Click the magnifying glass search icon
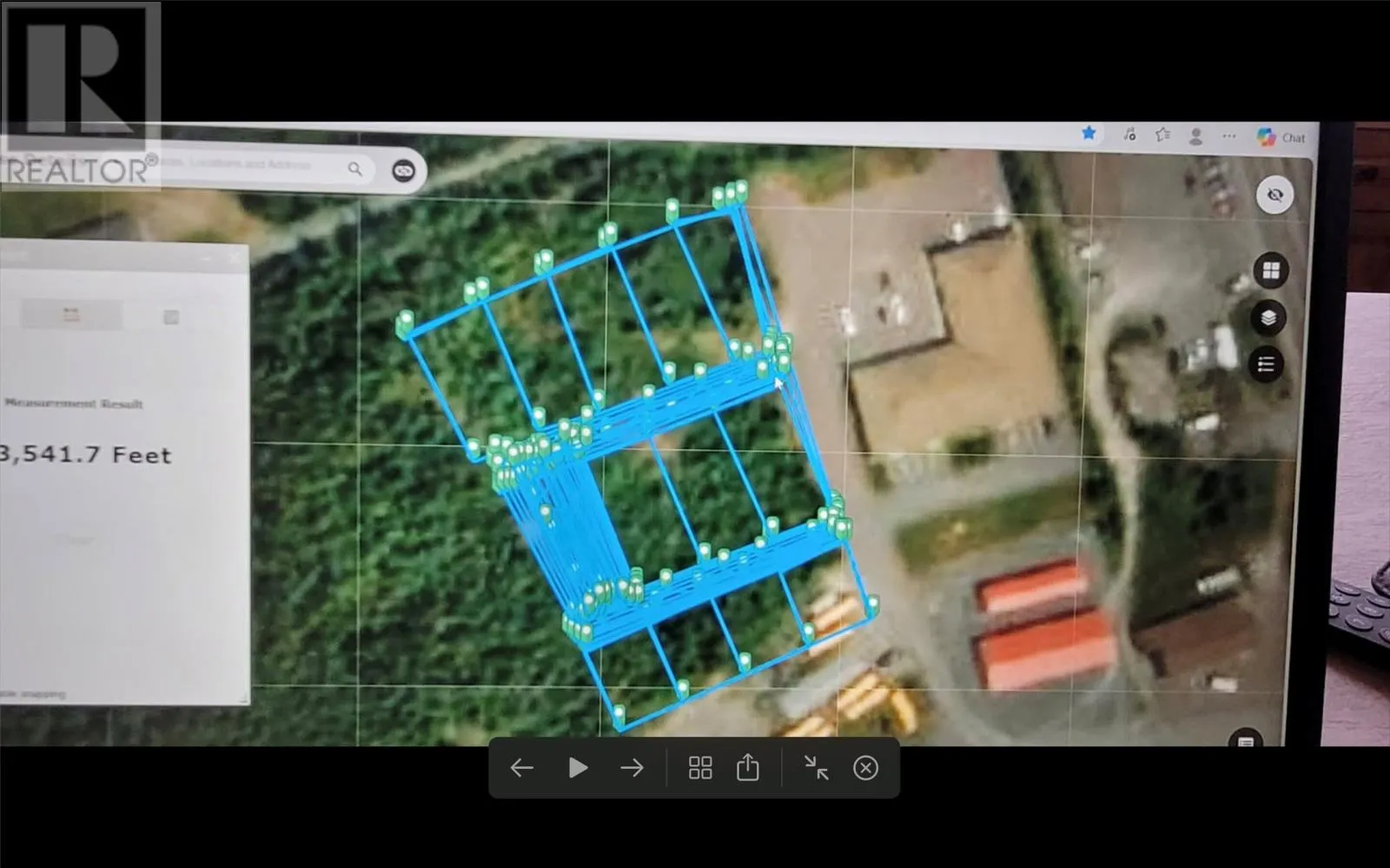The width and height of the screenshot is (1390, 868). click(x=355, y=169)
